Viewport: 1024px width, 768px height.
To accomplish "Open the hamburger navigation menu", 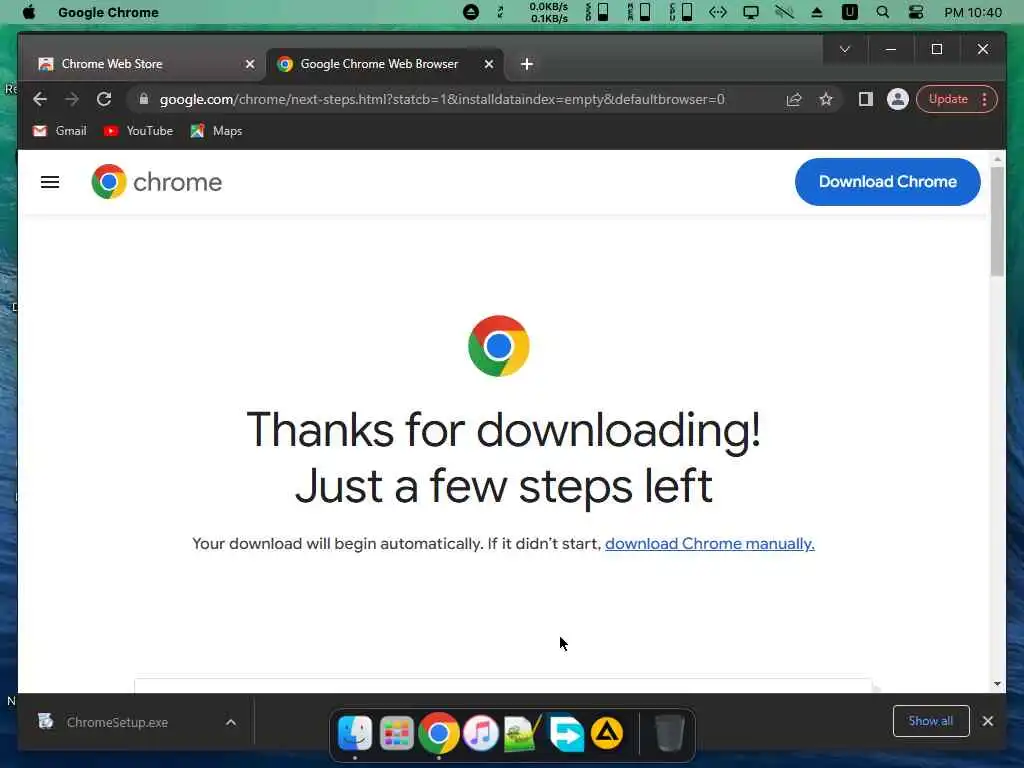I will click(50, 182).
